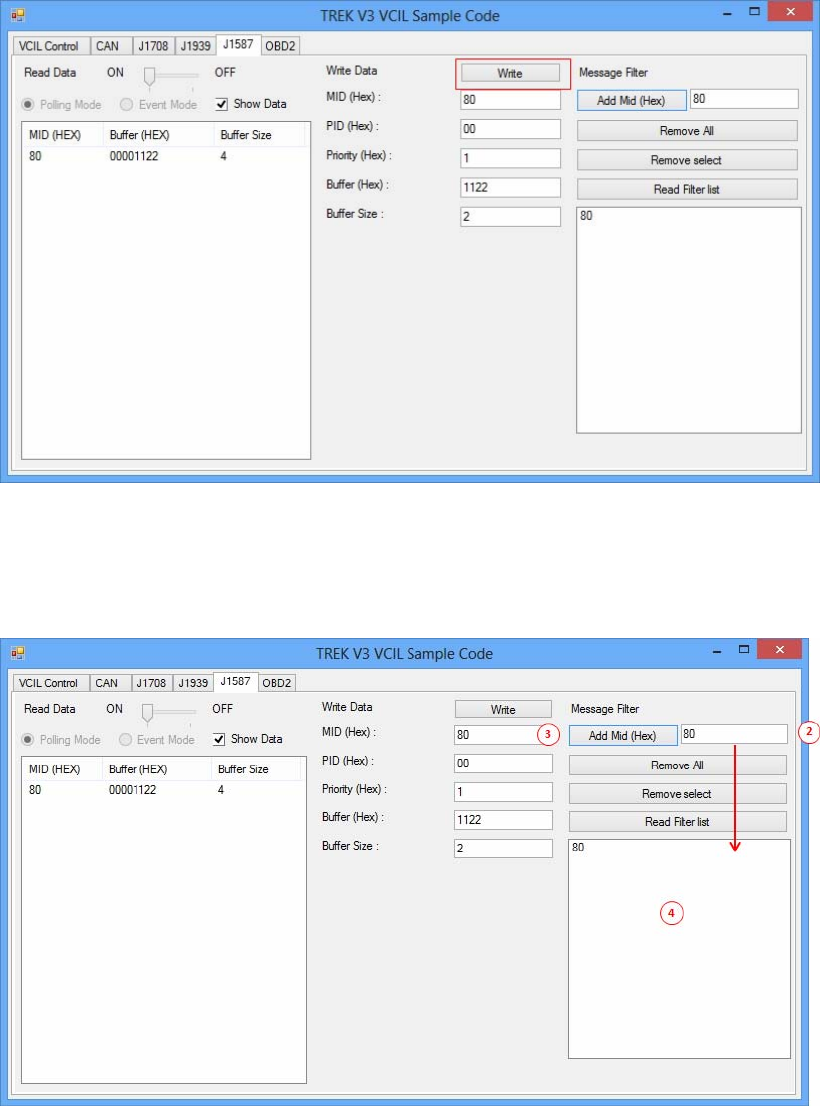Toggle Show Data checkbox in upper window
820x1106 pixels.
pos(251,104)
